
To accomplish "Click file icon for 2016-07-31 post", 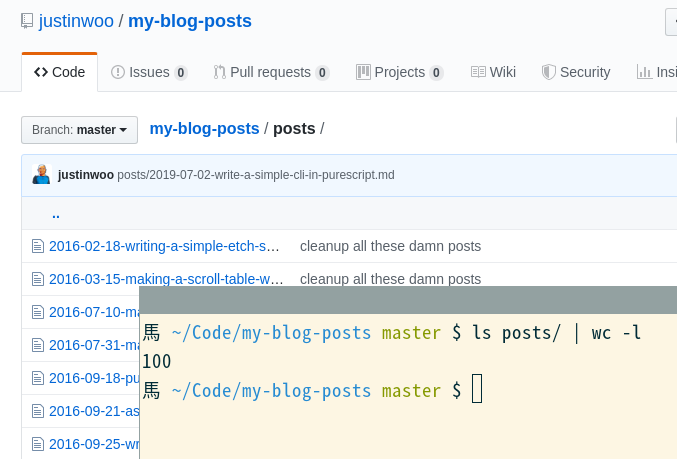I will pos(38,345).
